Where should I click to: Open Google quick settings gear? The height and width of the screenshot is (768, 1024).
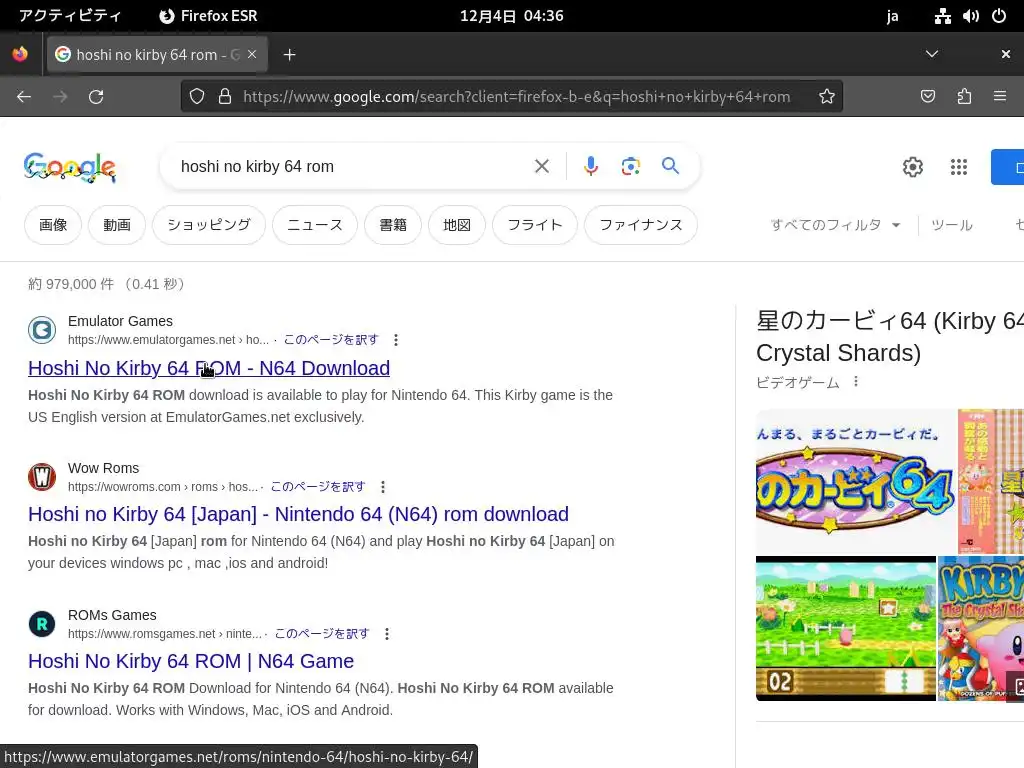[x=912, y=167]
